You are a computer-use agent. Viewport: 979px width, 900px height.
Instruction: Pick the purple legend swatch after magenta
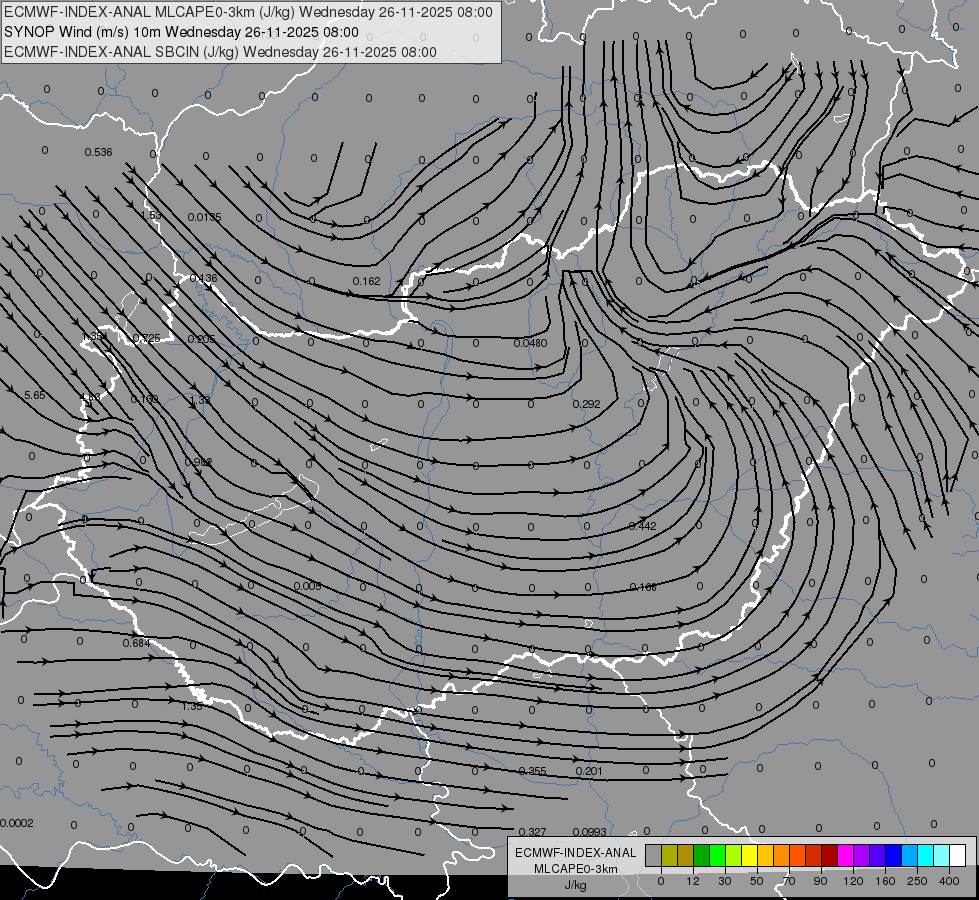click(x=861, y=855)
